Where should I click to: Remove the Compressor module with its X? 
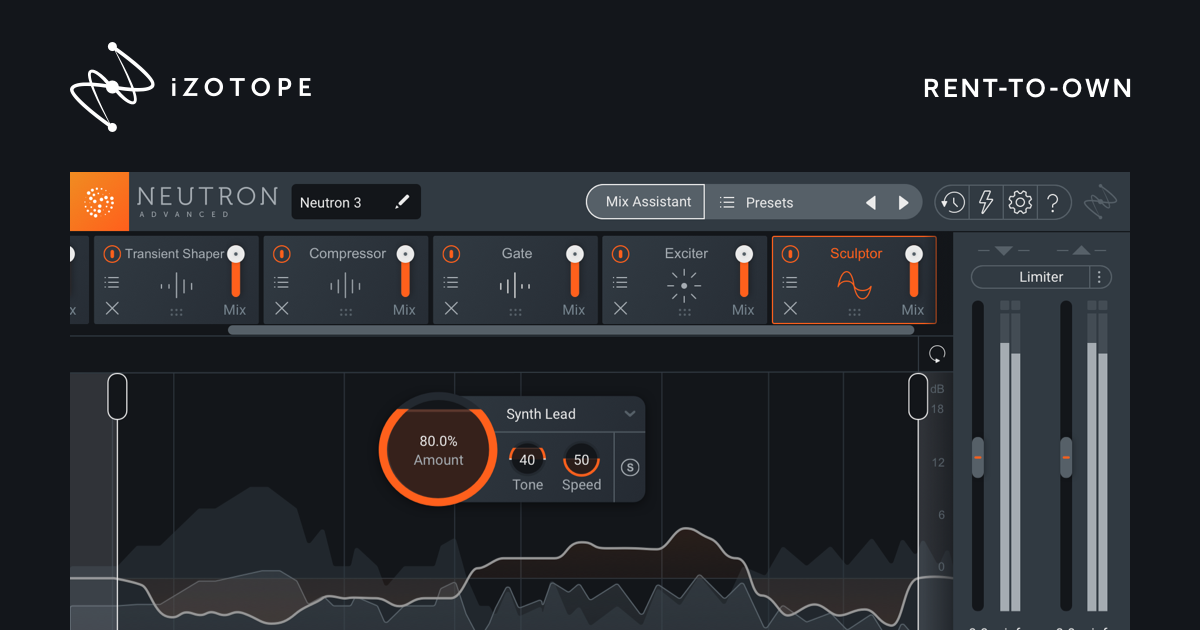[281, 309]
